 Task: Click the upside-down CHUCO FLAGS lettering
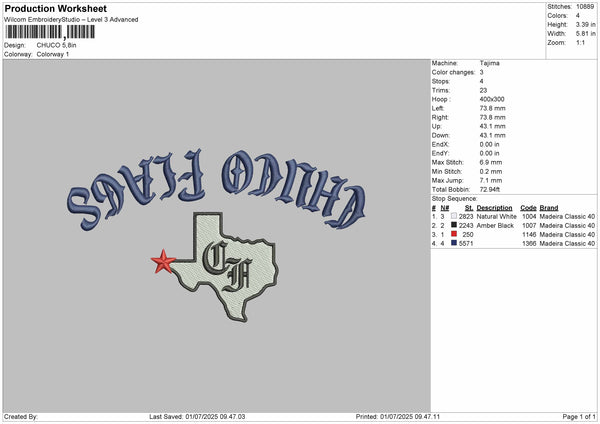click(216, 189)
